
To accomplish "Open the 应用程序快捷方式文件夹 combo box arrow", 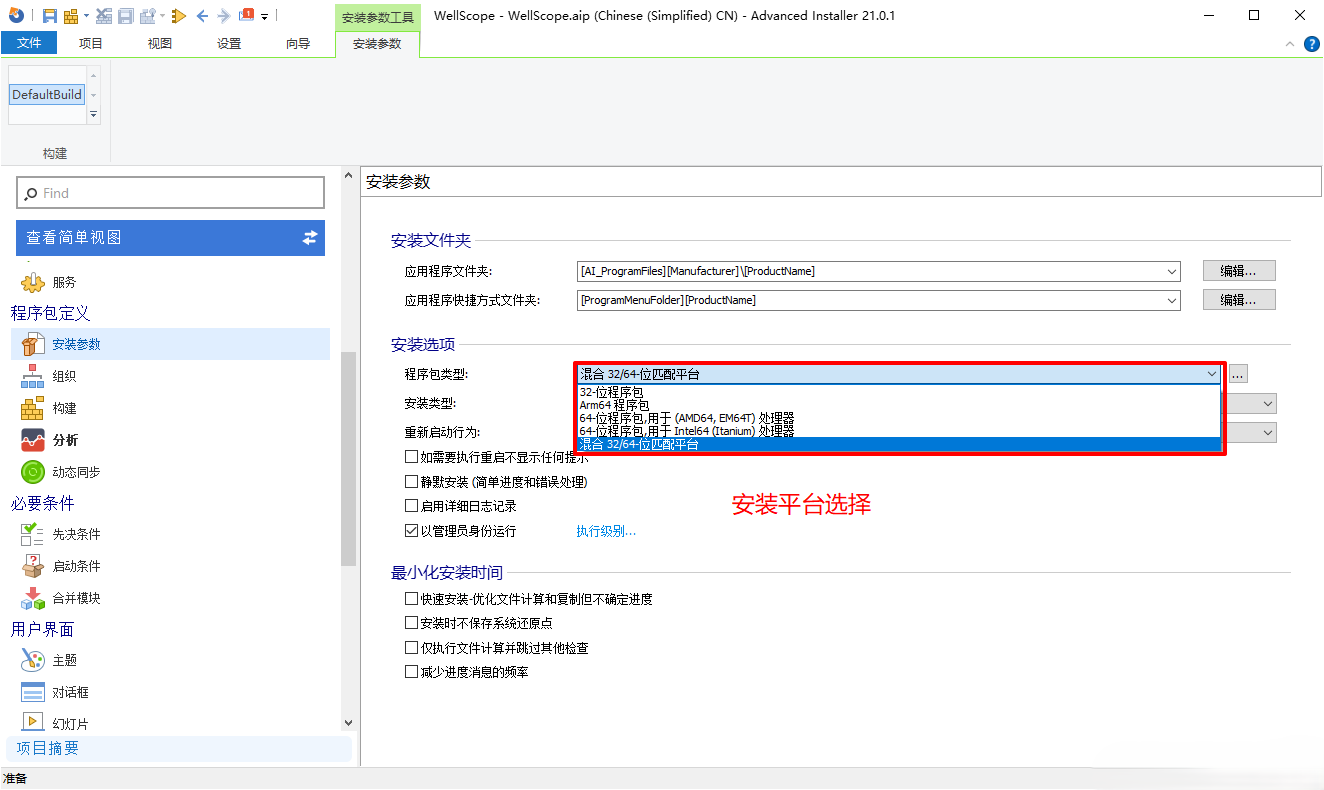I will 1171,300.
